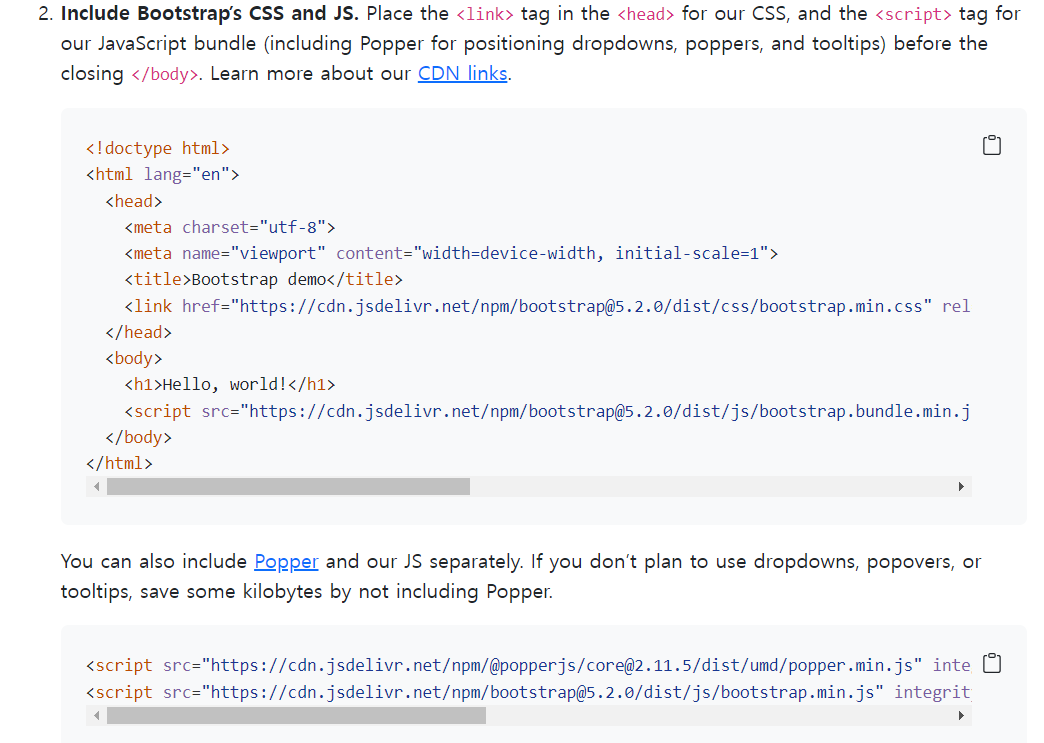Follow the Popper link
Image resolution: width=1044 pixels, height=743 pixels.
(286, 561)
